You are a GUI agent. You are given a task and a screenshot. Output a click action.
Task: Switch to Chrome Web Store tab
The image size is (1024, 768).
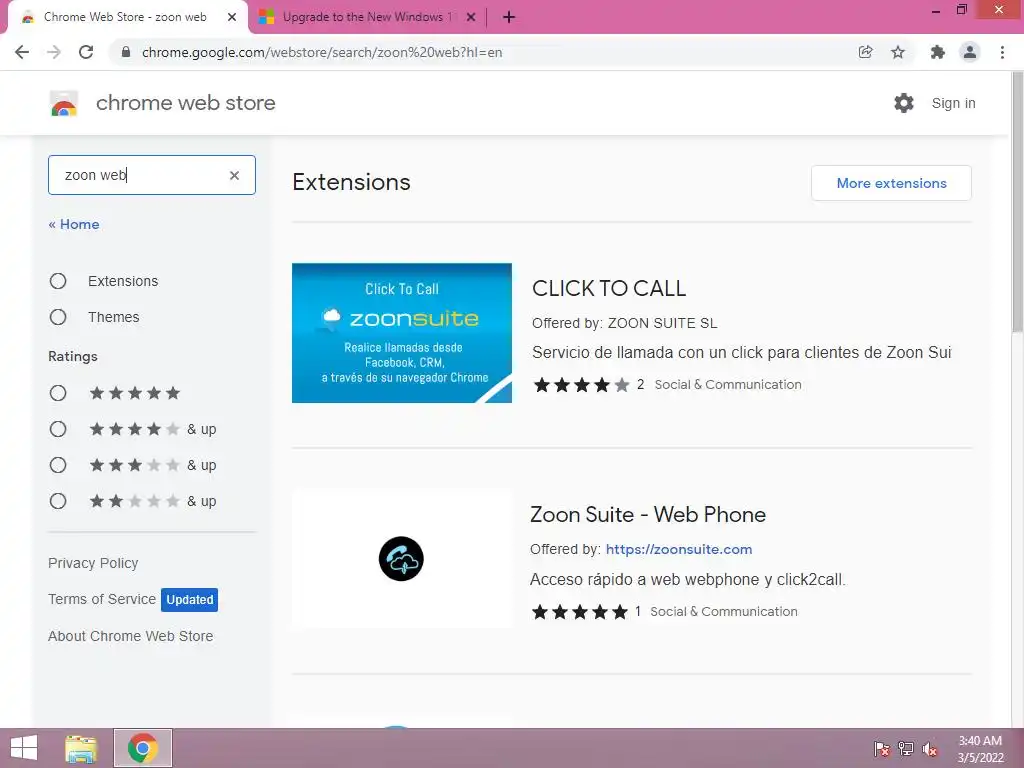(125, 17)
